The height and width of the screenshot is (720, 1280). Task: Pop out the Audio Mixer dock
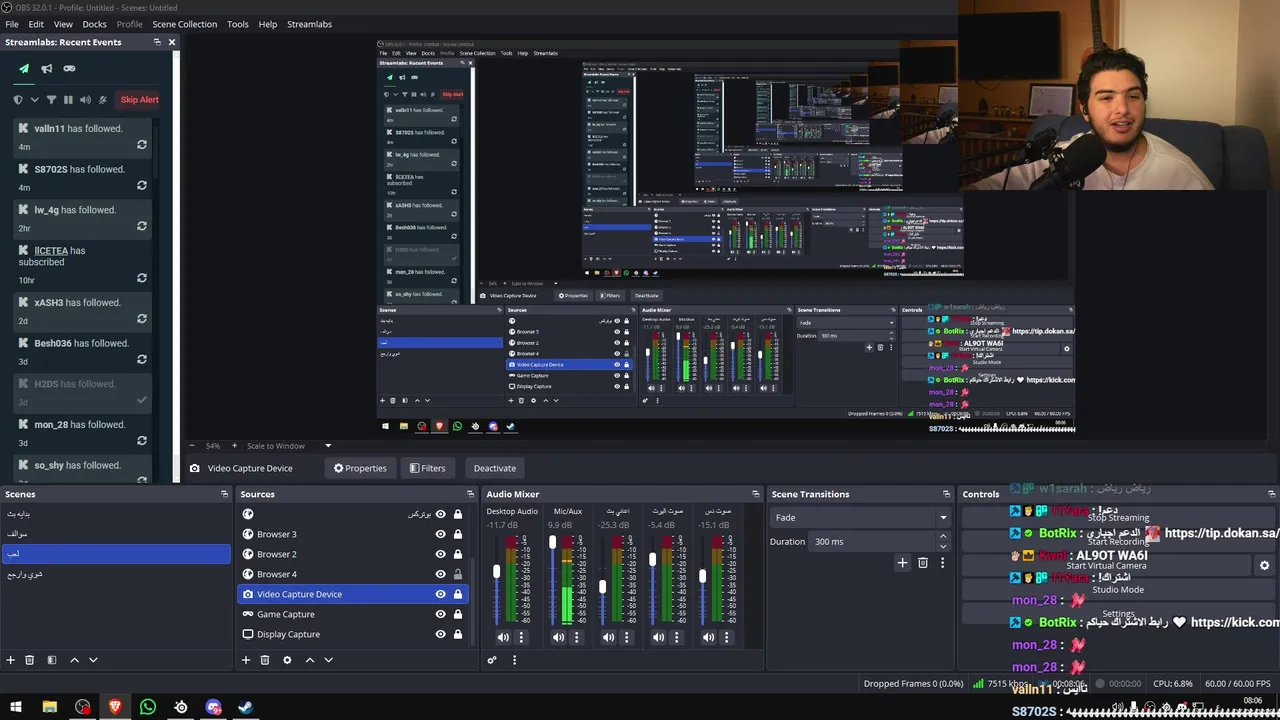tap(755, 494)
